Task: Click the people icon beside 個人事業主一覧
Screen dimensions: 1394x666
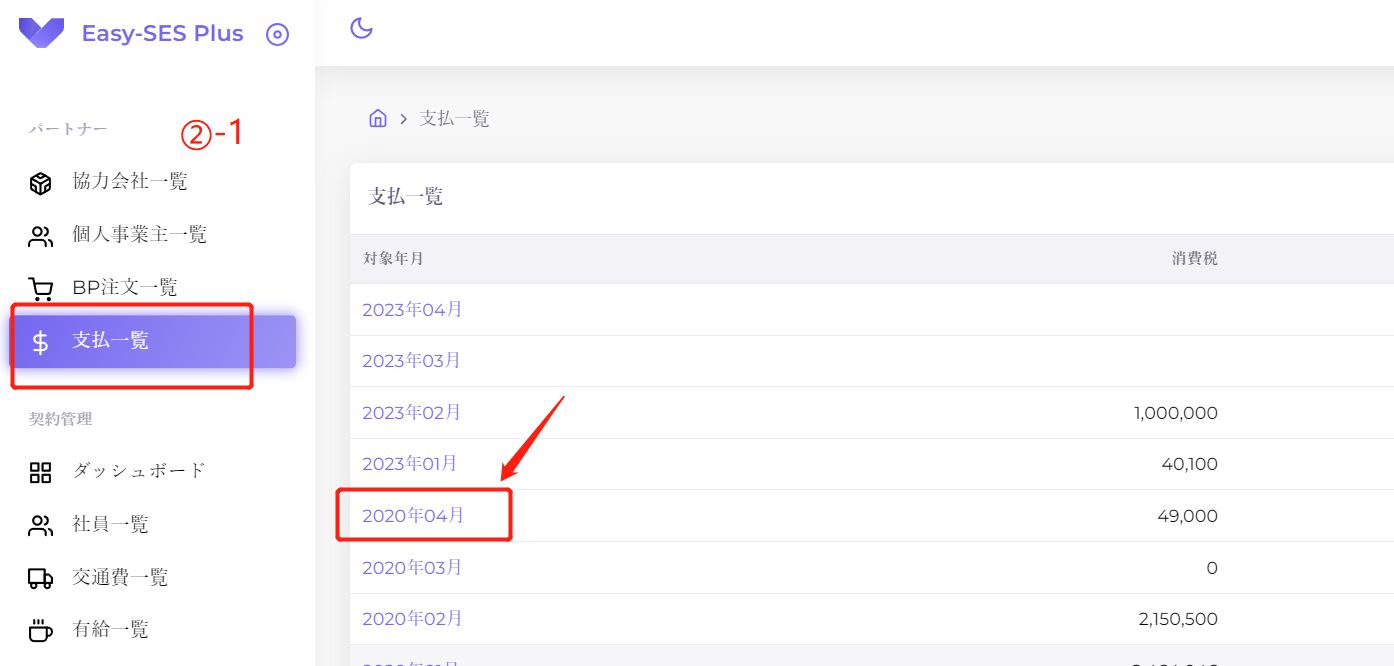Action: [40, 236]
